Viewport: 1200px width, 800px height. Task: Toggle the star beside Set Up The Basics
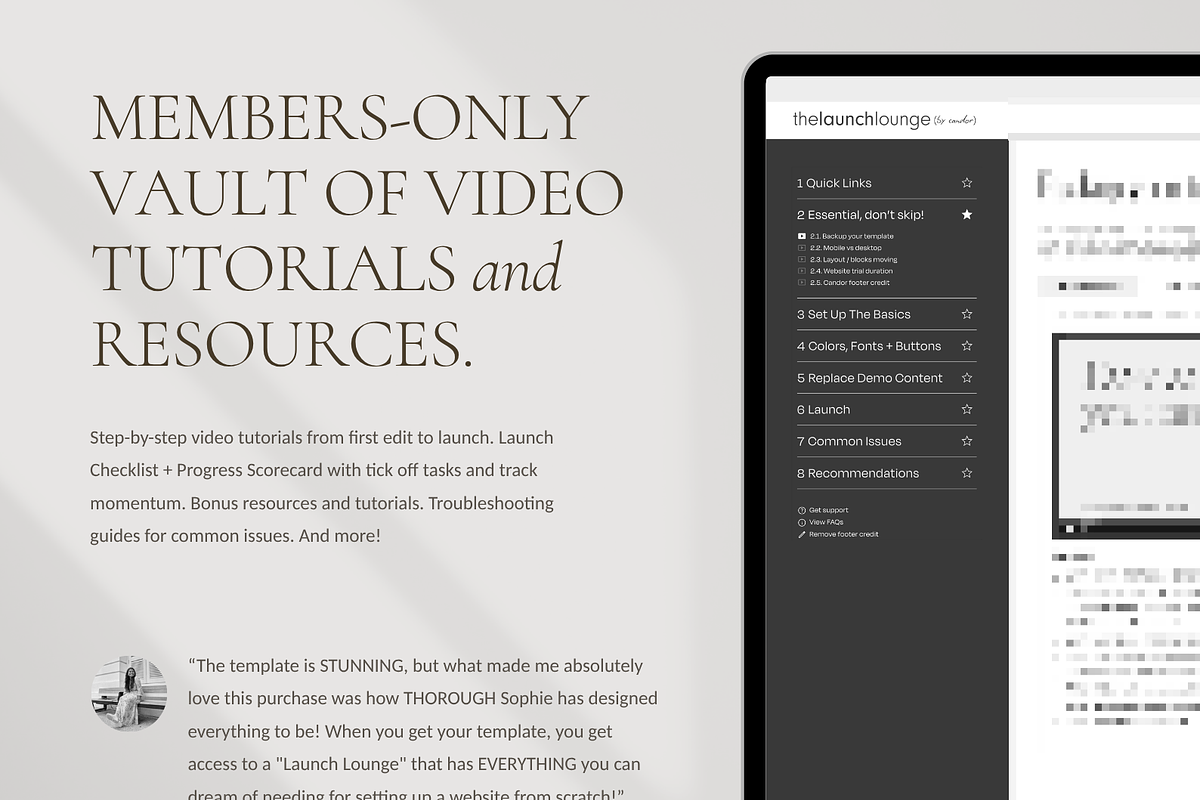[967, 314]
